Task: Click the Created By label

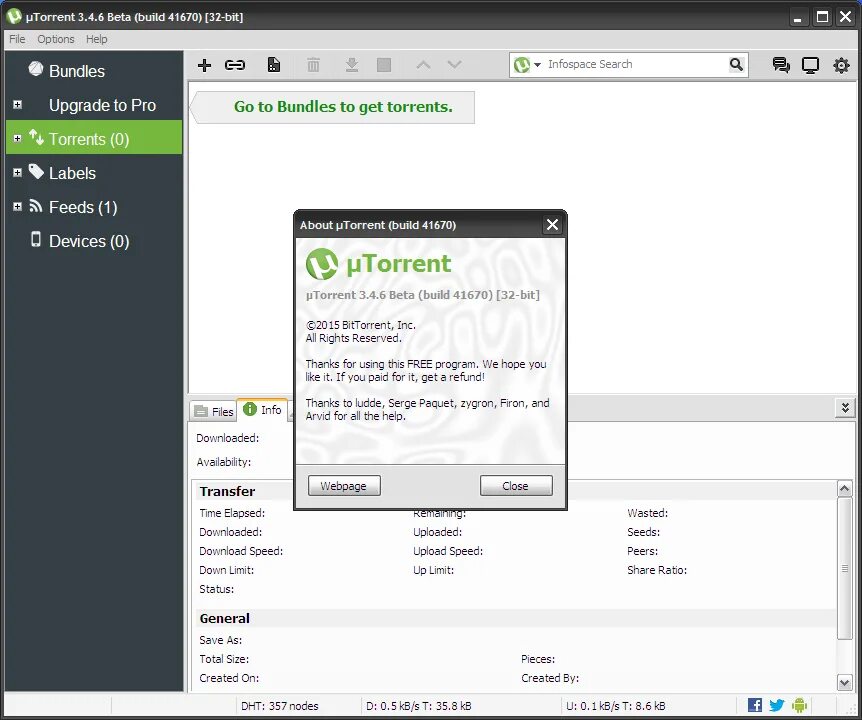Action: pos(550,678)
